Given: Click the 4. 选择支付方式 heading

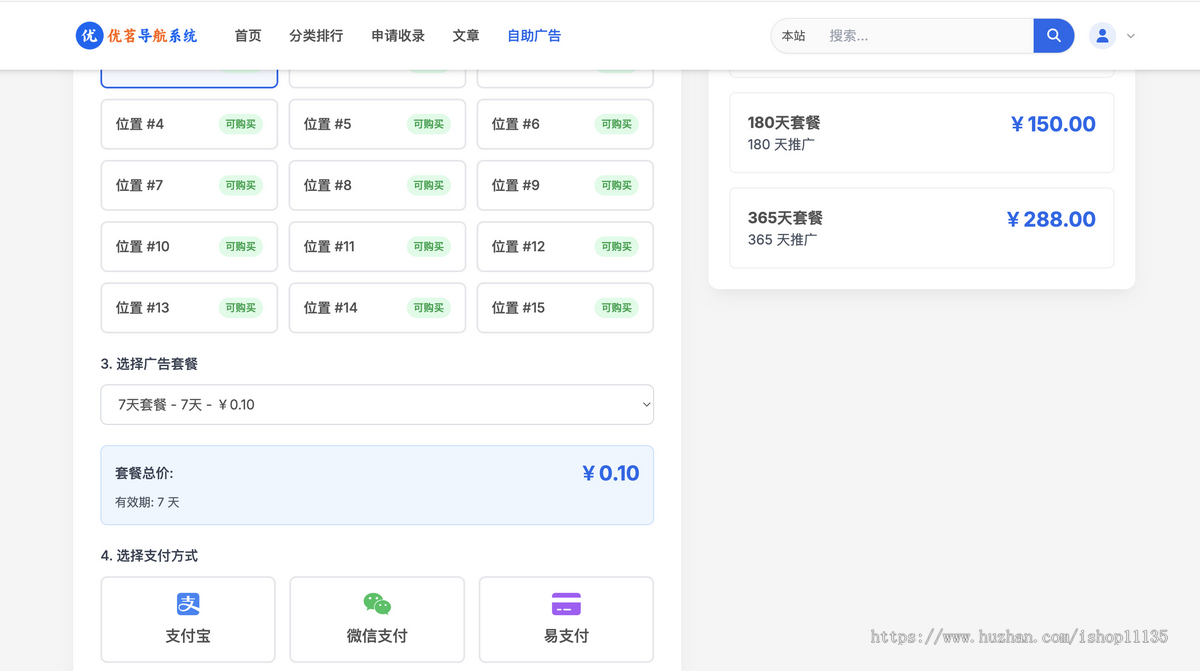Looking at the screenshot, I should coord(149,555).
